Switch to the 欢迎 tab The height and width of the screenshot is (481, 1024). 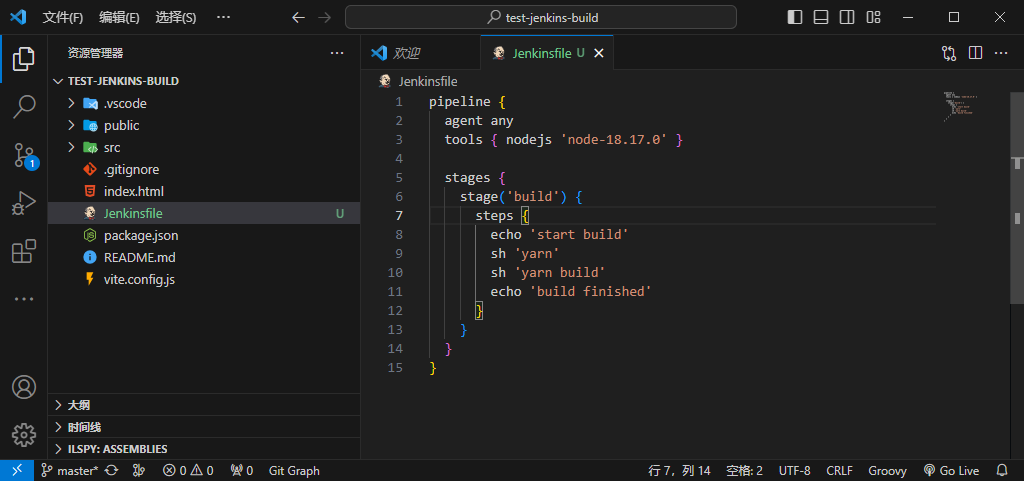(x=421, y=54)
